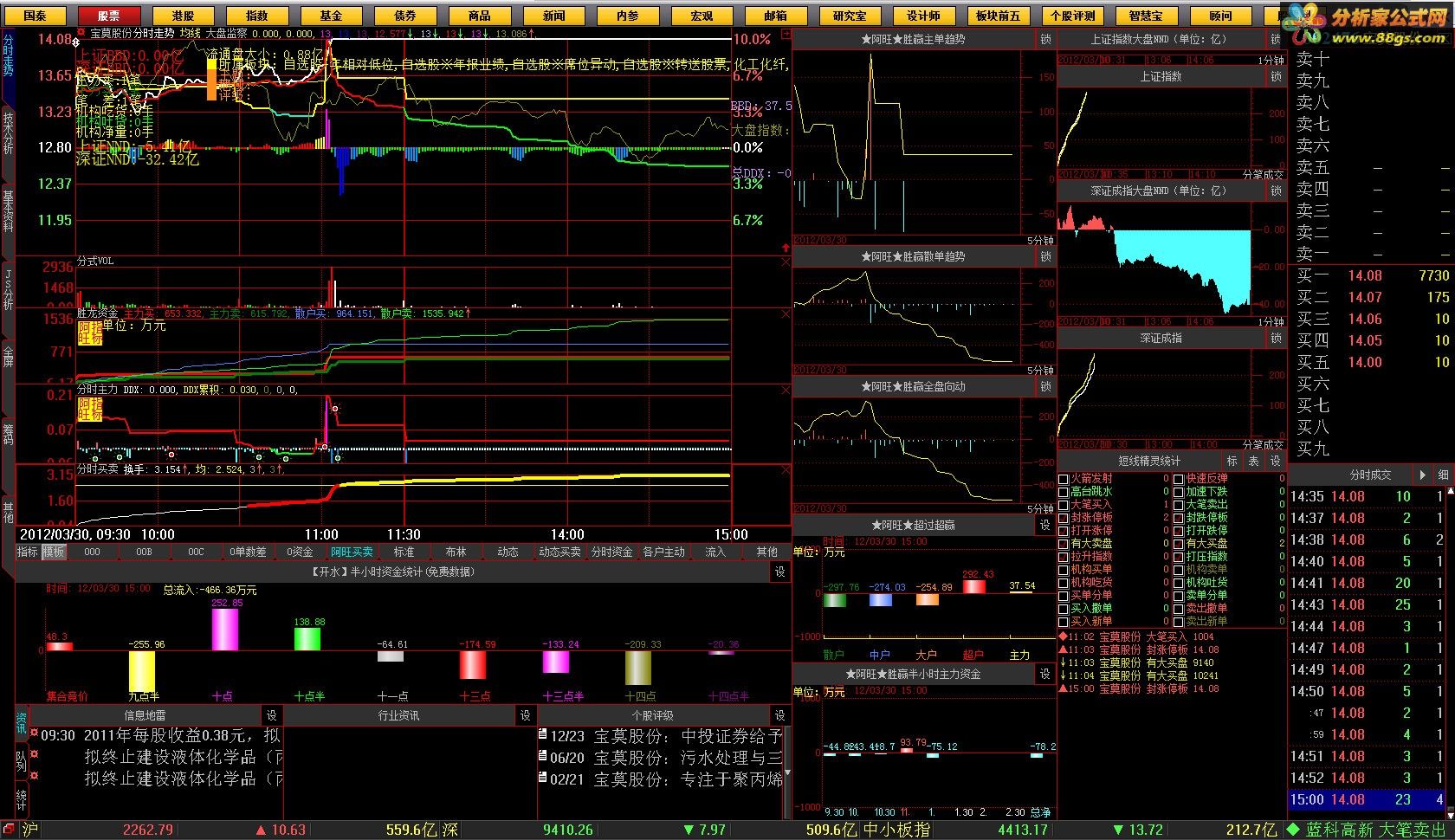Select the 各户主动 indicator tab
This screenshot has width=1455, height=840.
[x=663, y=552]
